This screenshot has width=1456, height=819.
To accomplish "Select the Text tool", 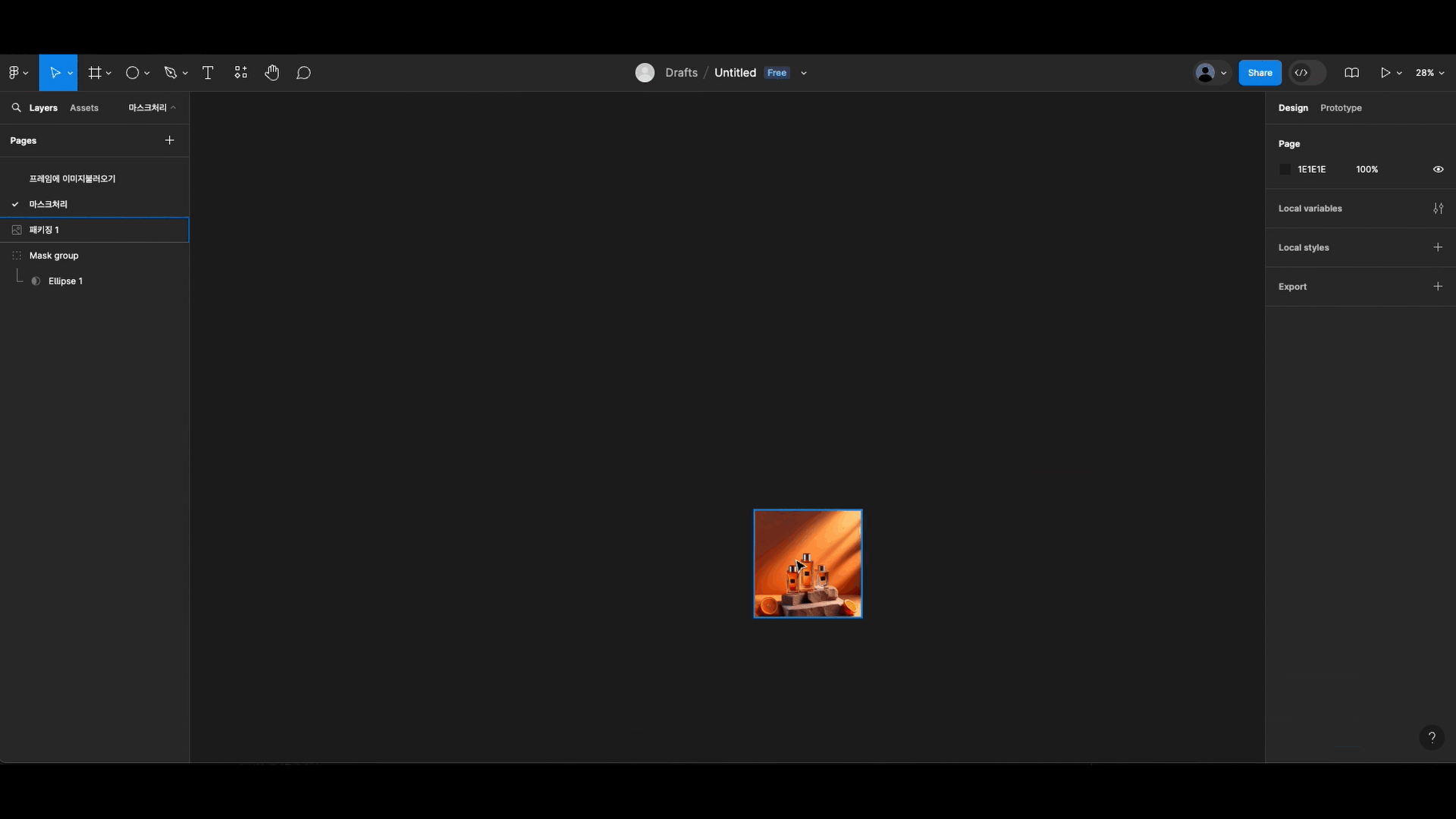I will [x=208, y=73].
